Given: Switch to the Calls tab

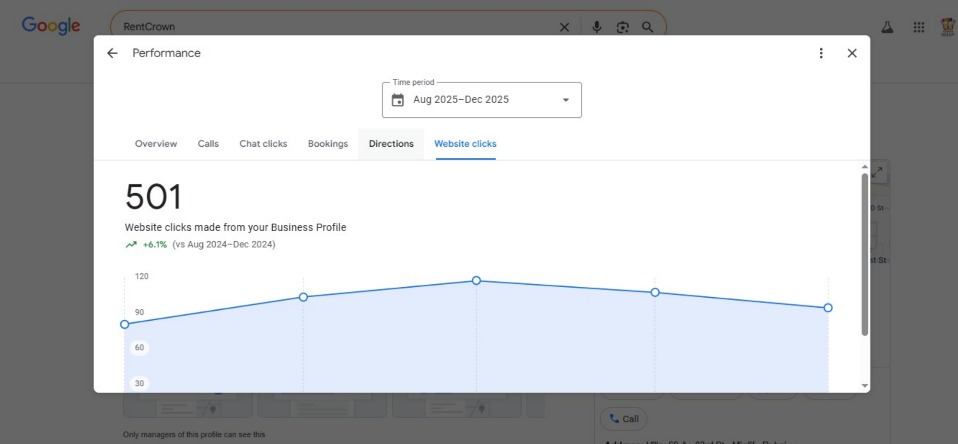Looking at the screenshot, I should [208, 144].
